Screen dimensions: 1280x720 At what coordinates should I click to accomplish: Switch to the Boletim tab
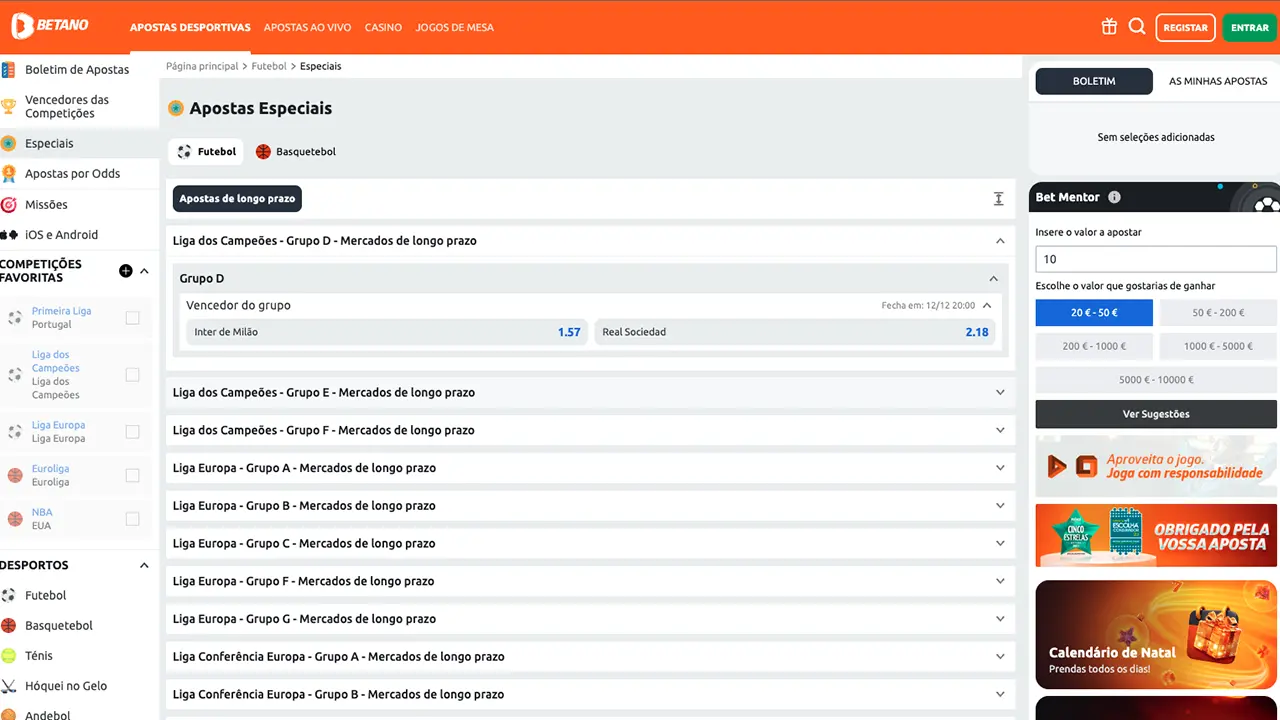(1094, 81)
